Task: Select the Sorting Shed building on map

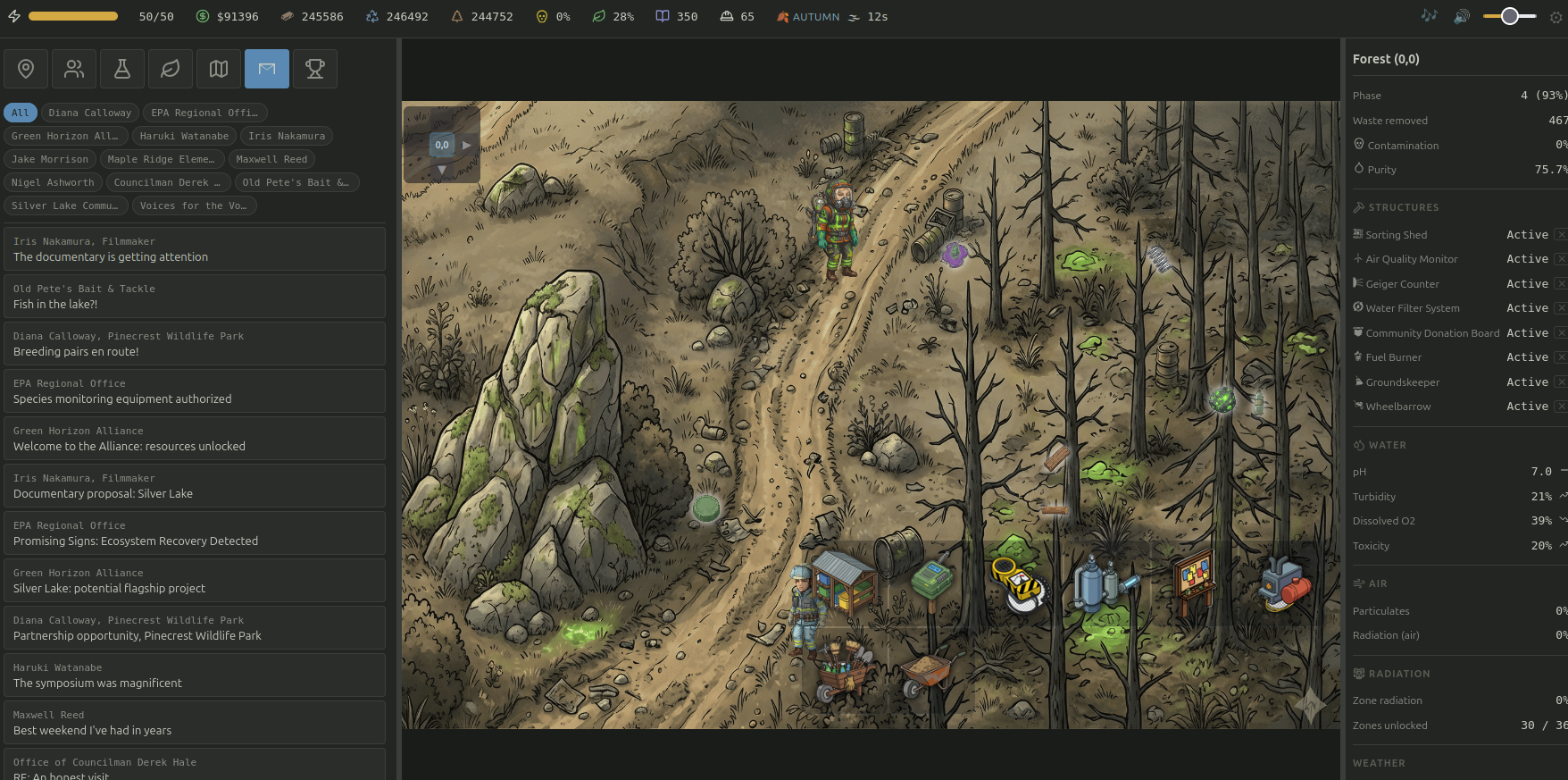Action: (843, 581)
